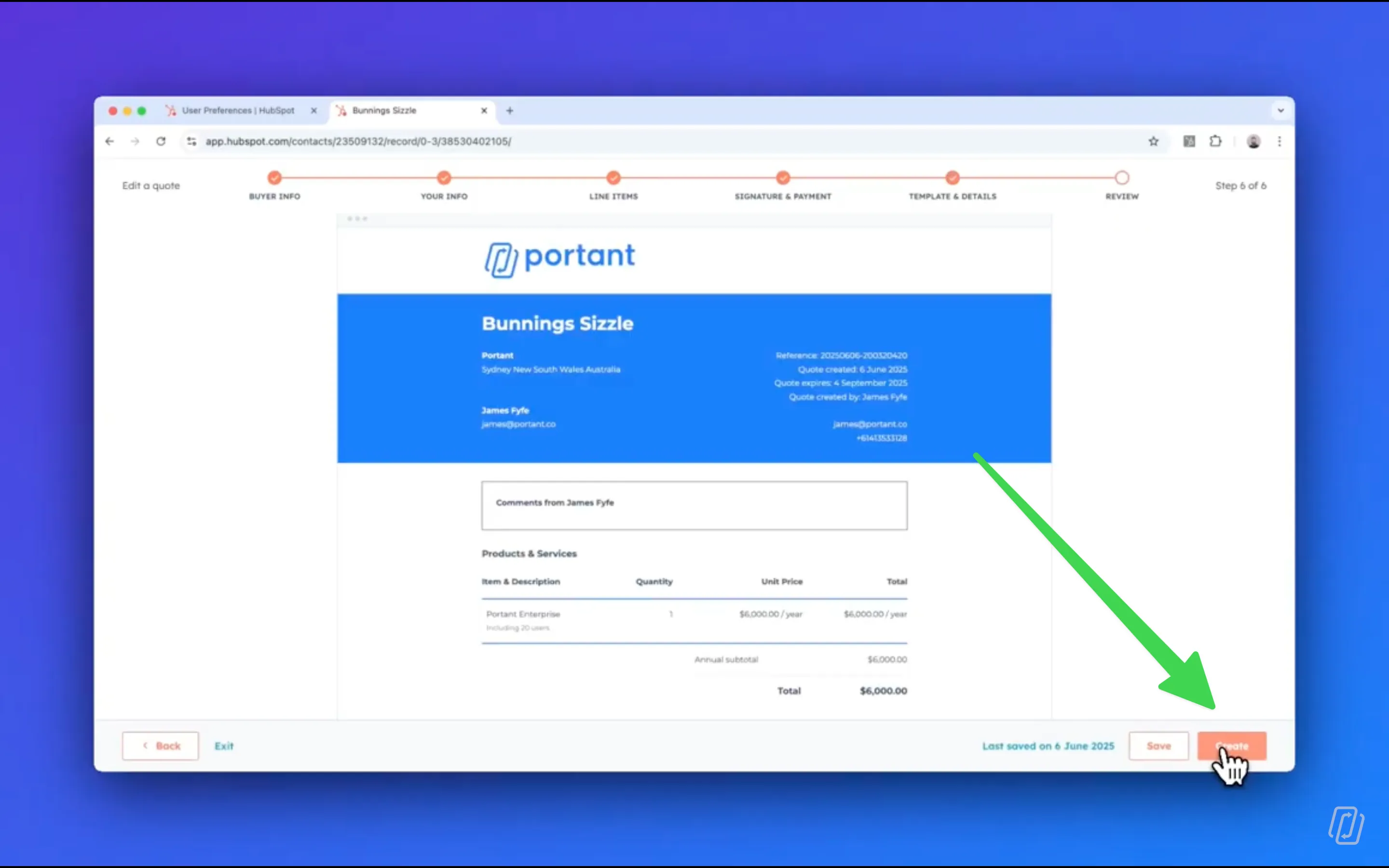Click Quote expires: 4 September 2025

pyautogui.click(x=841, y=383)
